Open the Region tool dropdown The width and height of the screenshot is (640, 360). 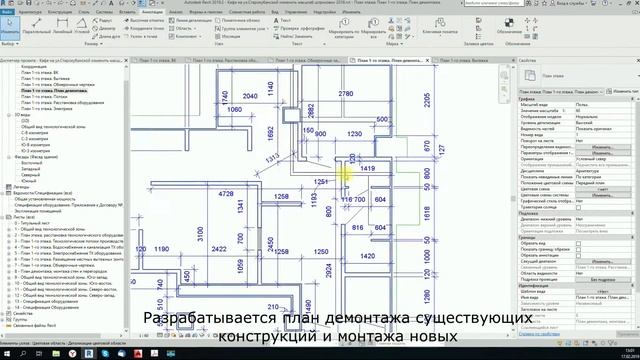195,29
